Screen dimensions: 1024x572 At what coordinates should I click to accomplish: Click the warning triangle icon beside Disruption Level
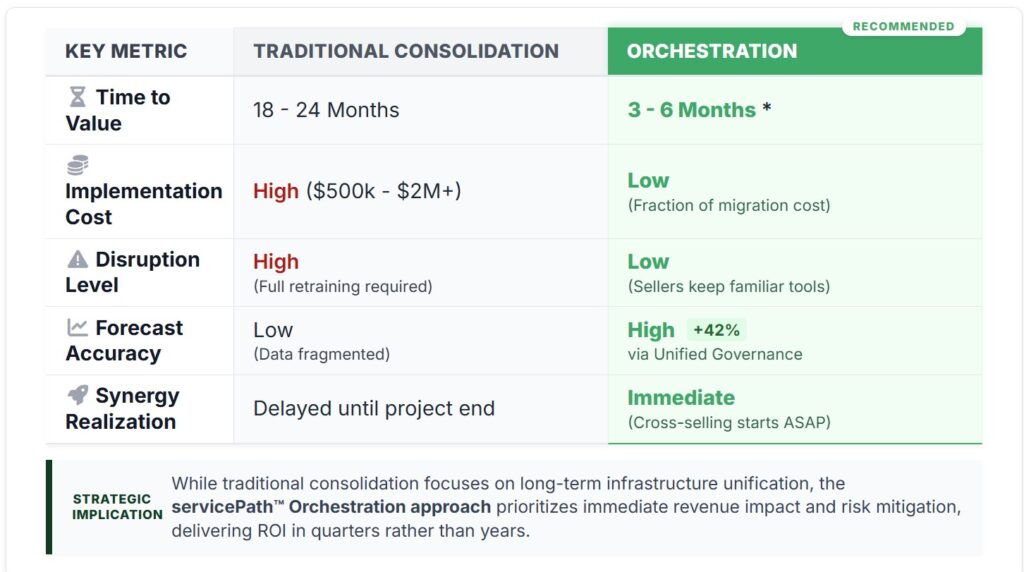[77, 260]
